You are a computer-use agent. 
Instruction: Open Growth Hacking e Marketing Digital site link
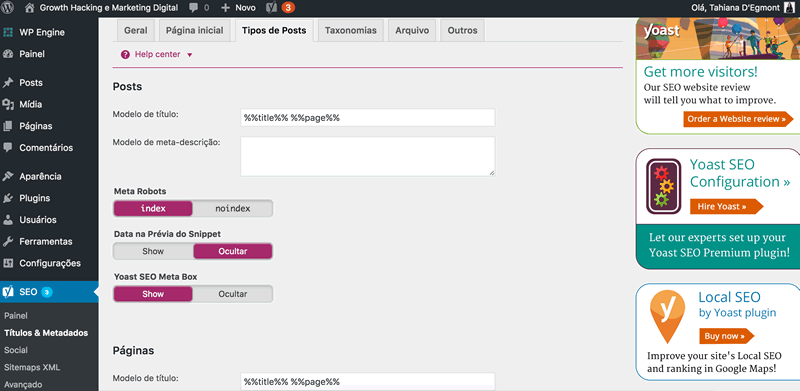[109, 8]
